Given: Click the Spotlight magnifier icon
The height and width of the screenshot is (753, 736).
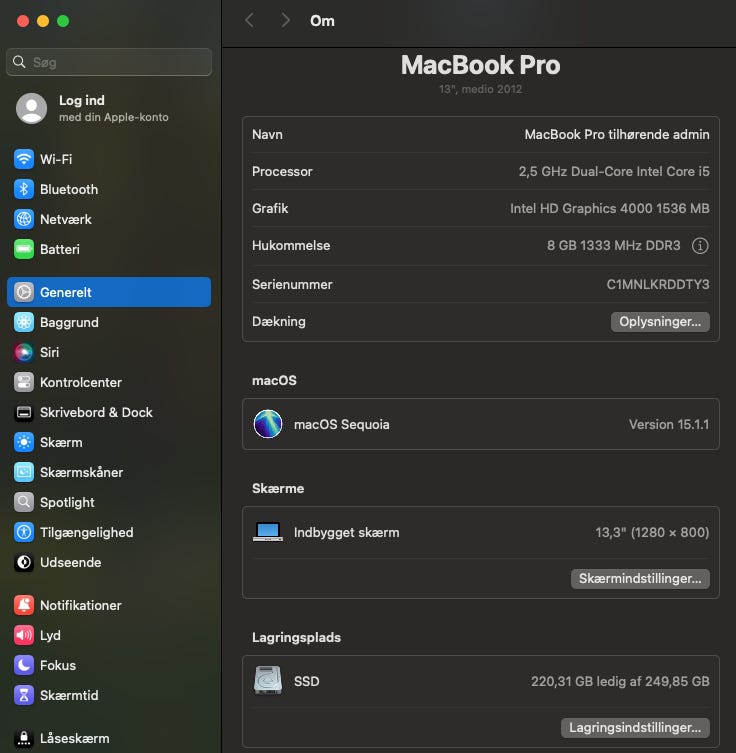Looking at the screenshot, I should coord(24,502).
